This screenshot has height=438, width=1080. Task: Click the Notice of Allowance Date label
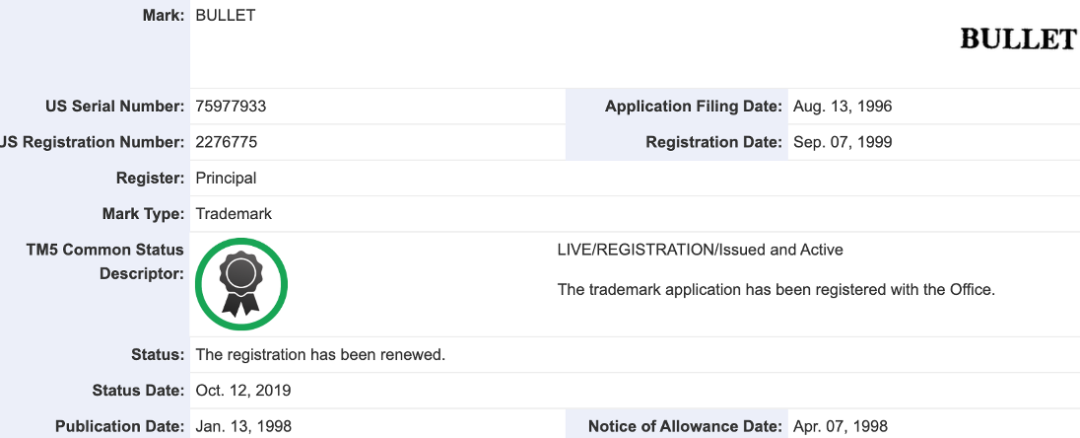(x=685, y=427)
